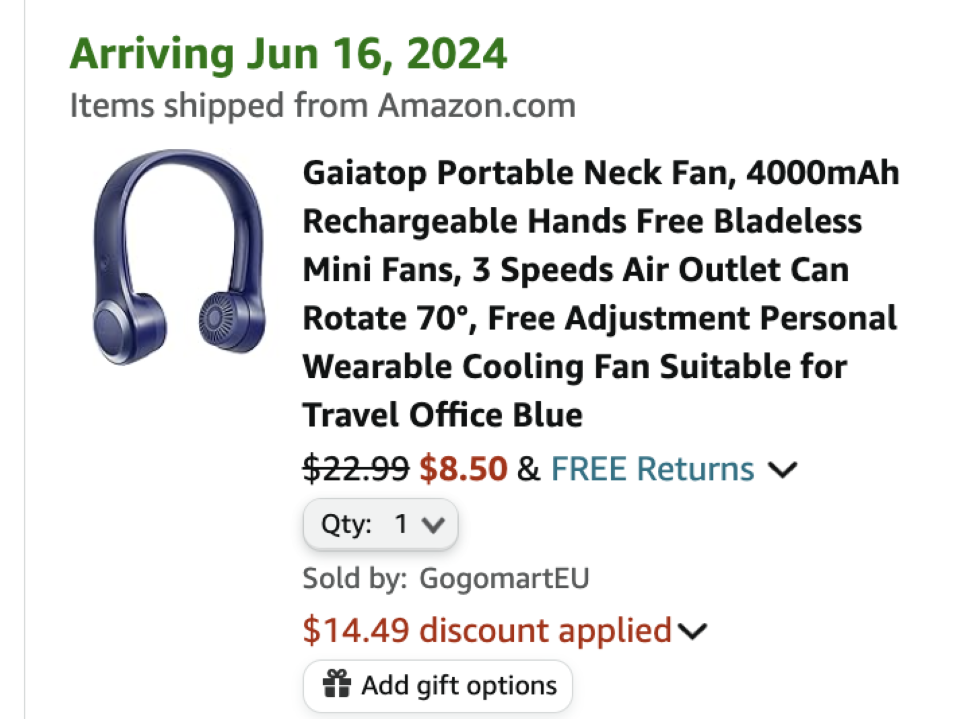Expand the $14.49 discount applied details

point(692,631)
